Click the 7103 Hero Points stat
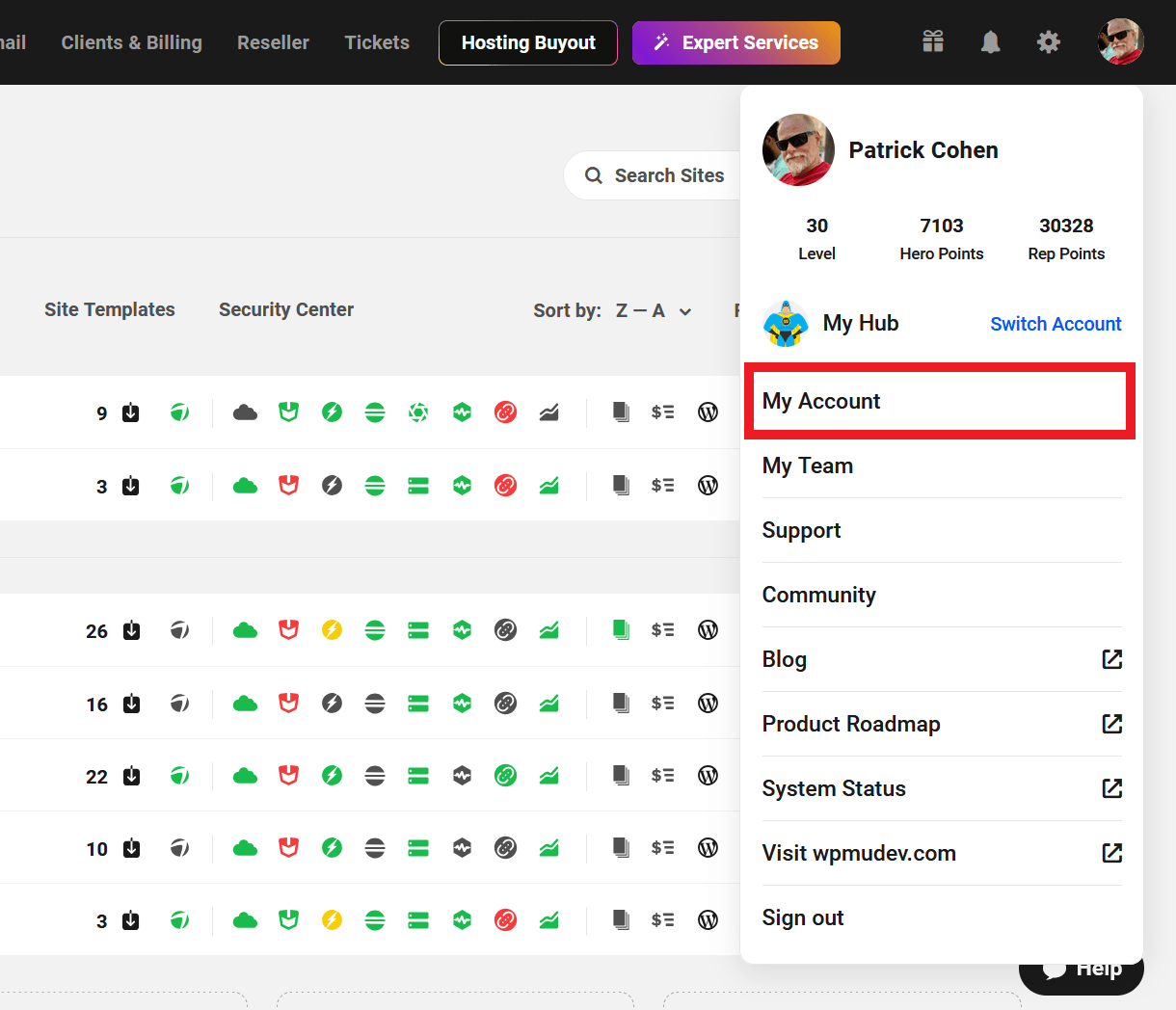This screenshot has height=1010, width=1176. [942, 238]
